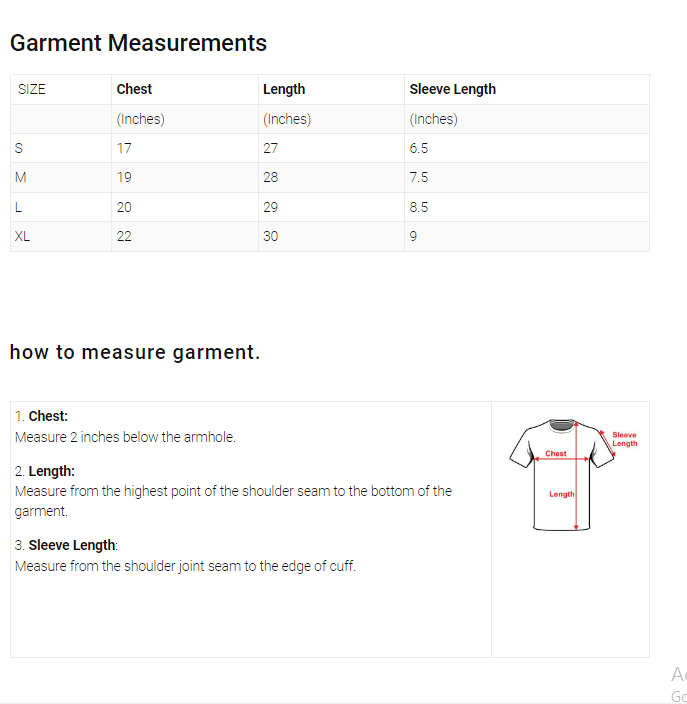Click the Chest column header in table
This screenshot has height=704, width=687.
pyautogui.click(x=134, y=89)
